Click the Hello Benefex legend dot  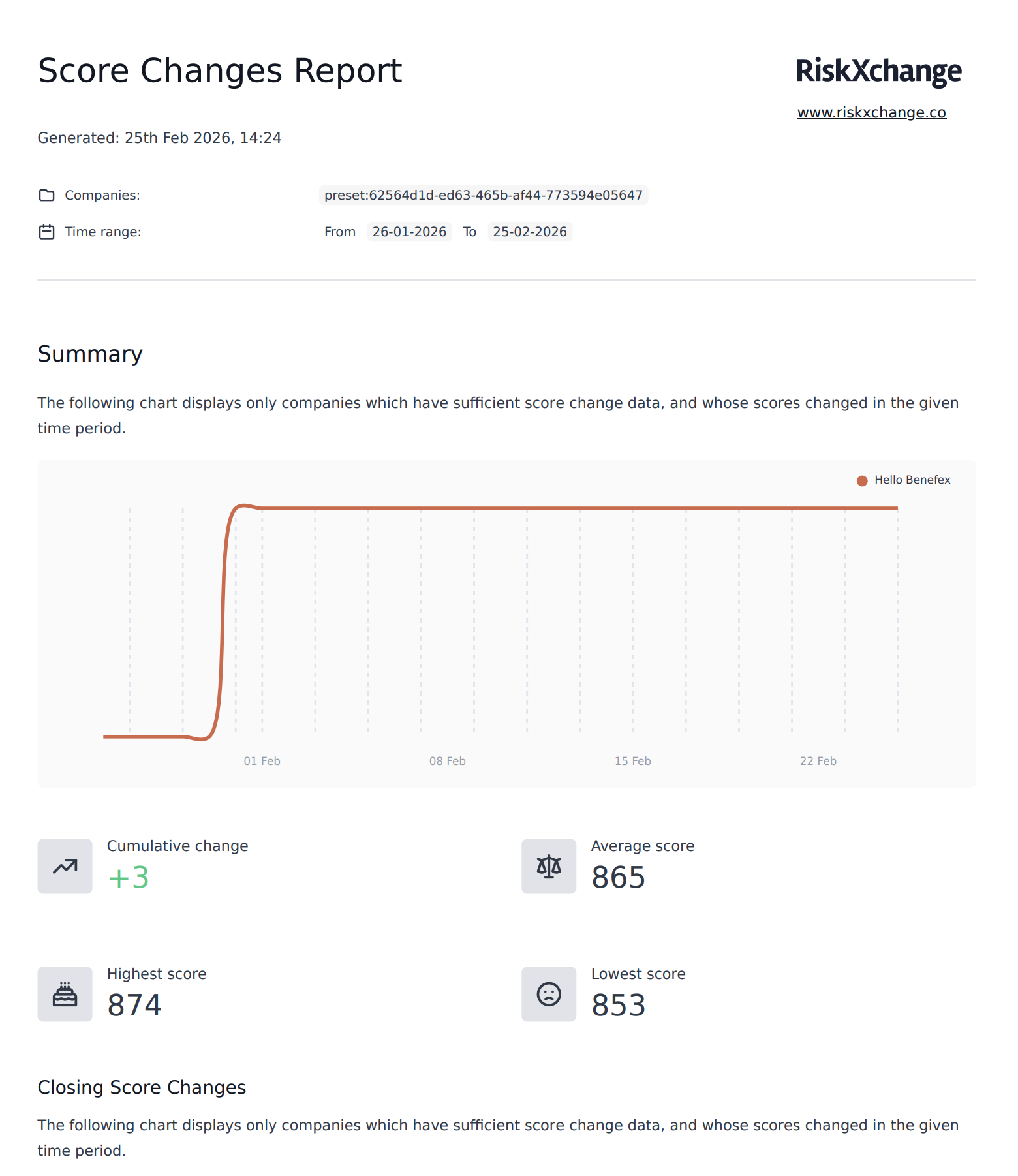[862, 480]
